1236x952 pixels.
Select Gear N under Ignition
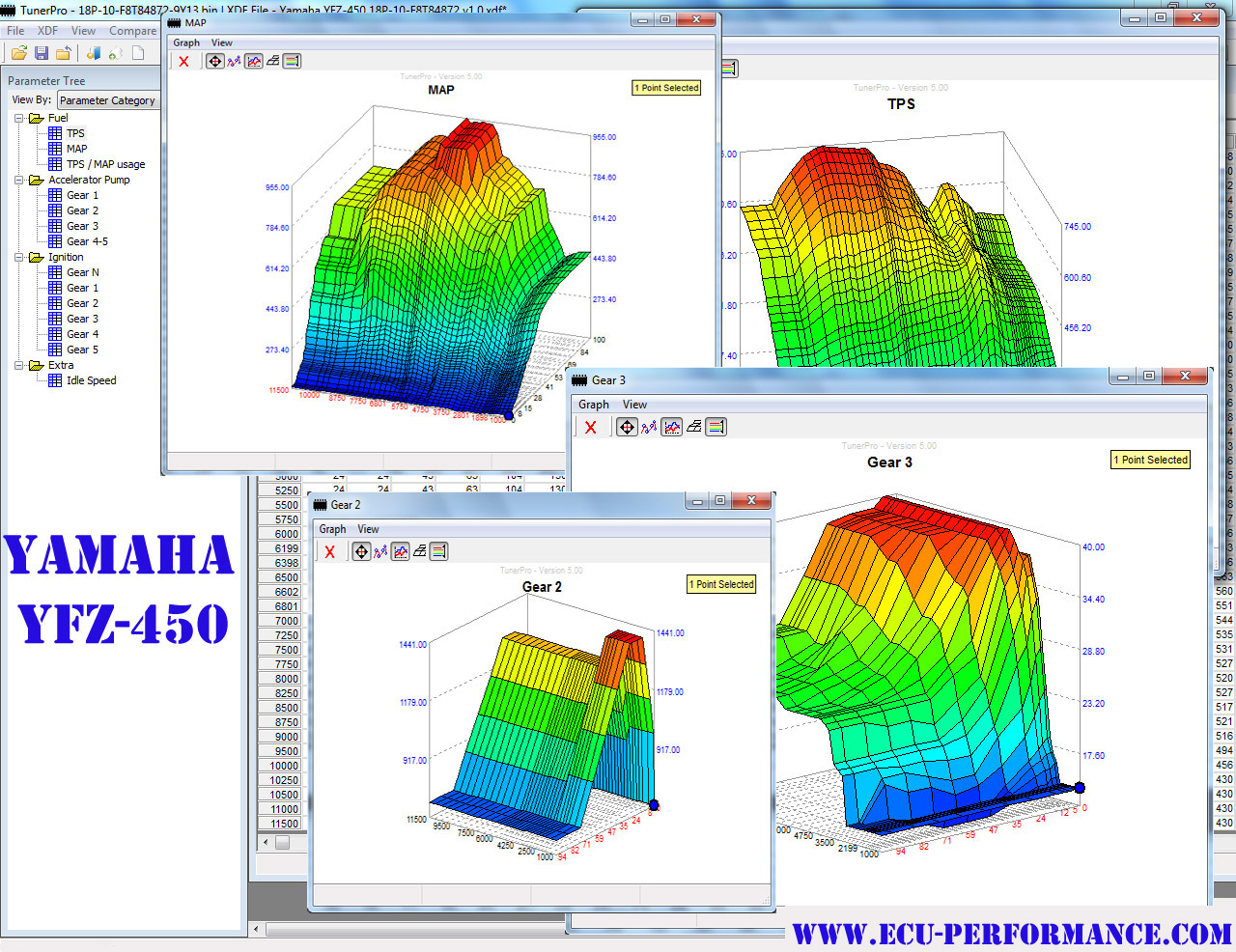click(82, 272)
